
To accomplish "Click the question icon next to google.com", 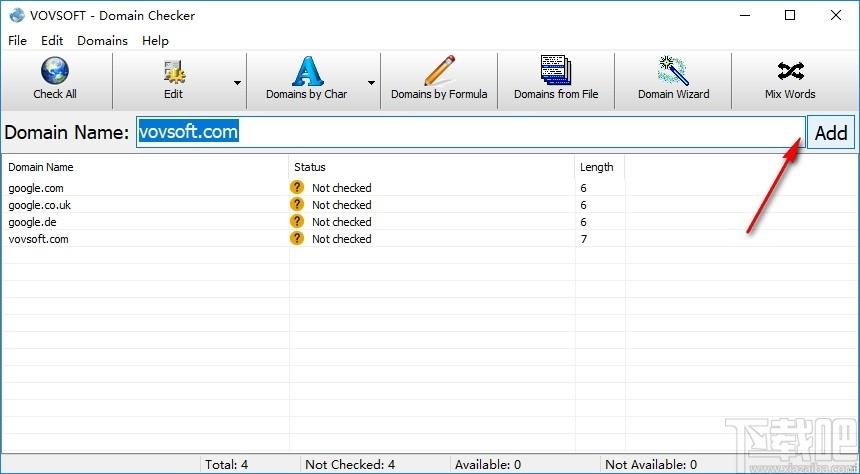I will point(297,188).
